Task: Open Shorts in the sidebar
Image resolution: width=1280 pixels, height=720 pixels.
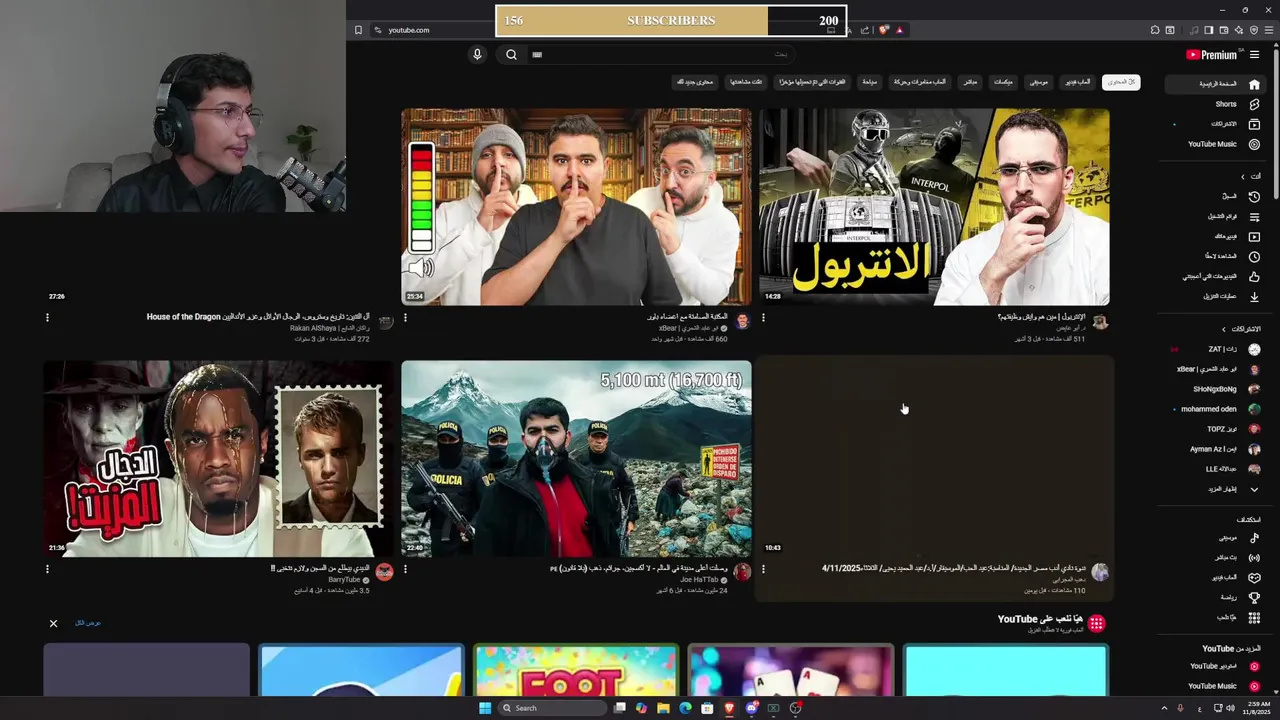Action: pyautogui.click(x=1216, y=104)
